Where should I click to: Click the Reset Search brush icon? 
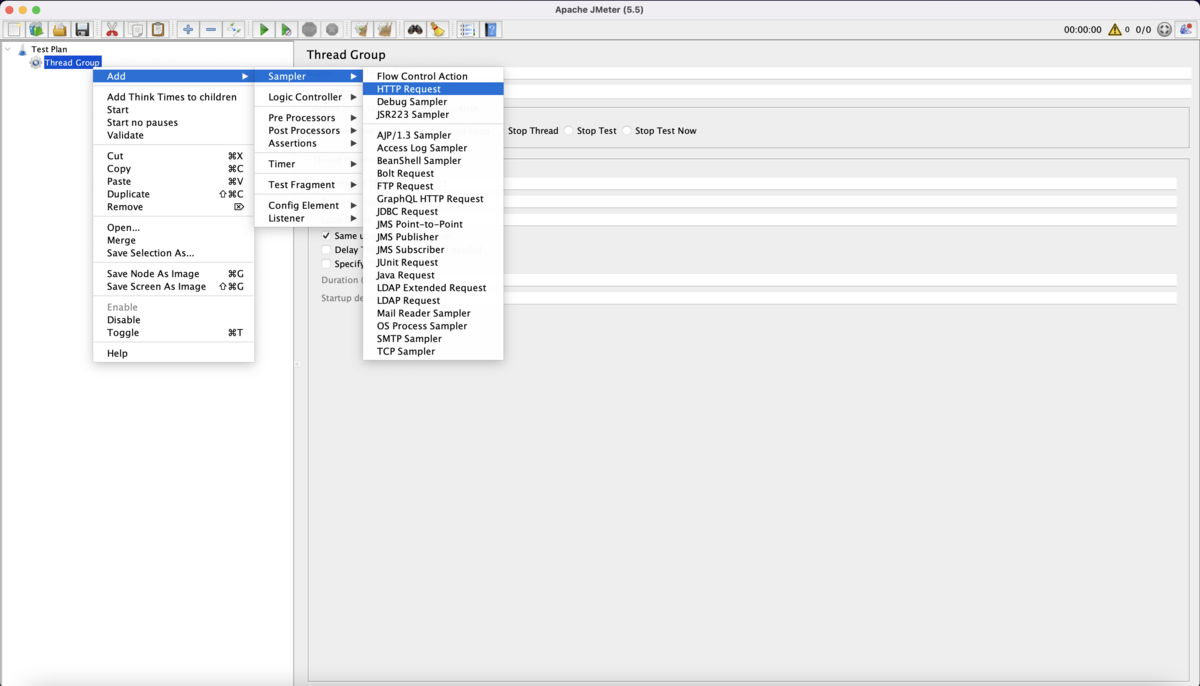(438, 30)
